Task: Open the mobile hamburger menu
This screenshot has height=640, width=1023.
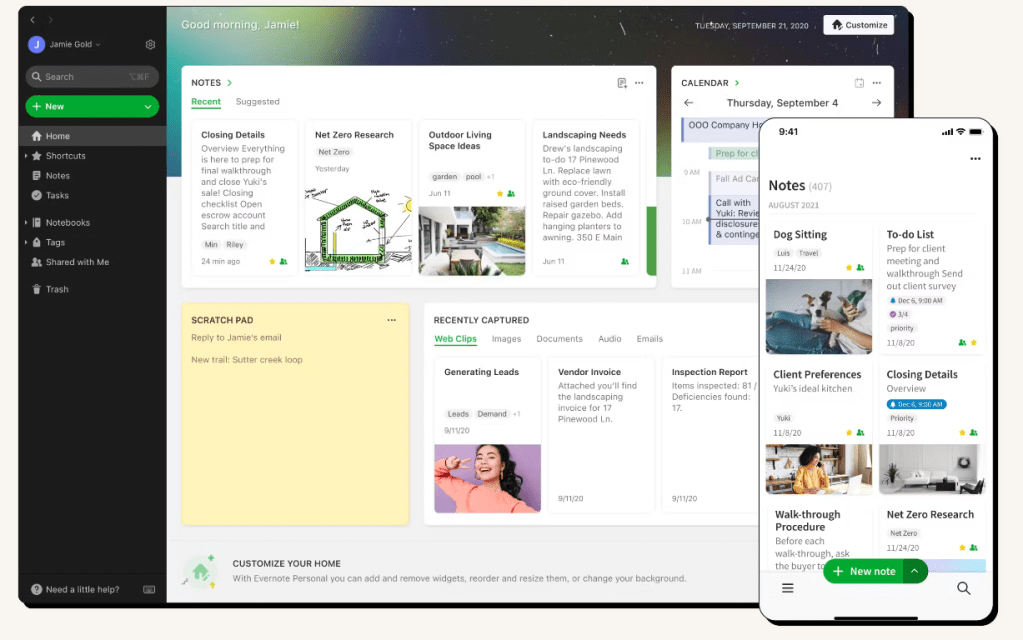Action: pos(787,588)
